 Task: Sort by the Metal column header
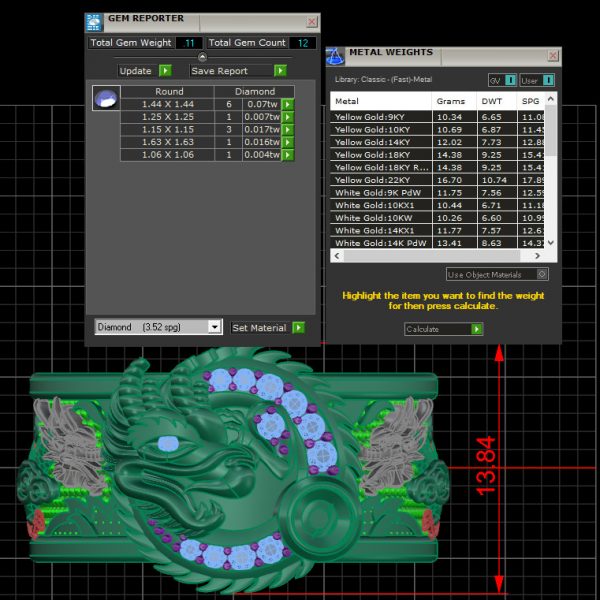[380, 101]
